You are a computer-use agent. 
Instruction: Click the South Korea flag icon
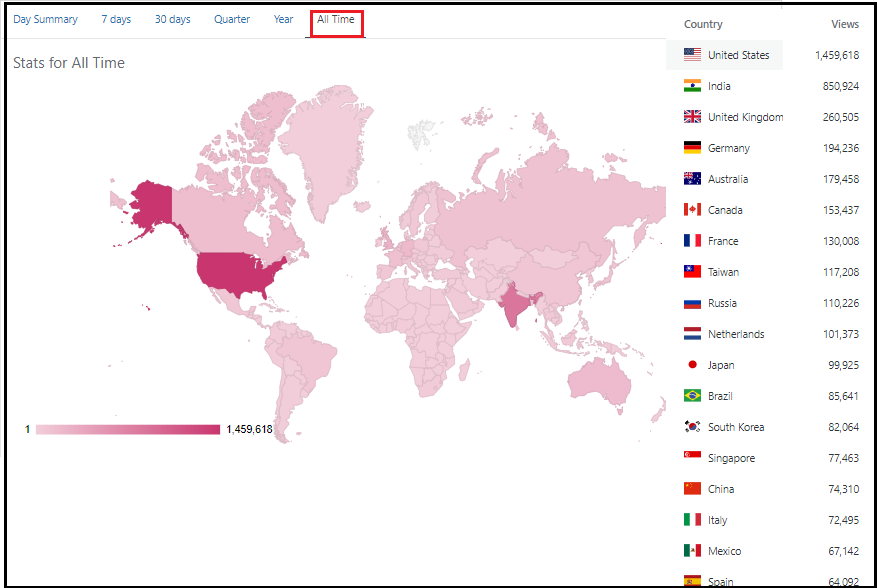click(x=692, y=427)
